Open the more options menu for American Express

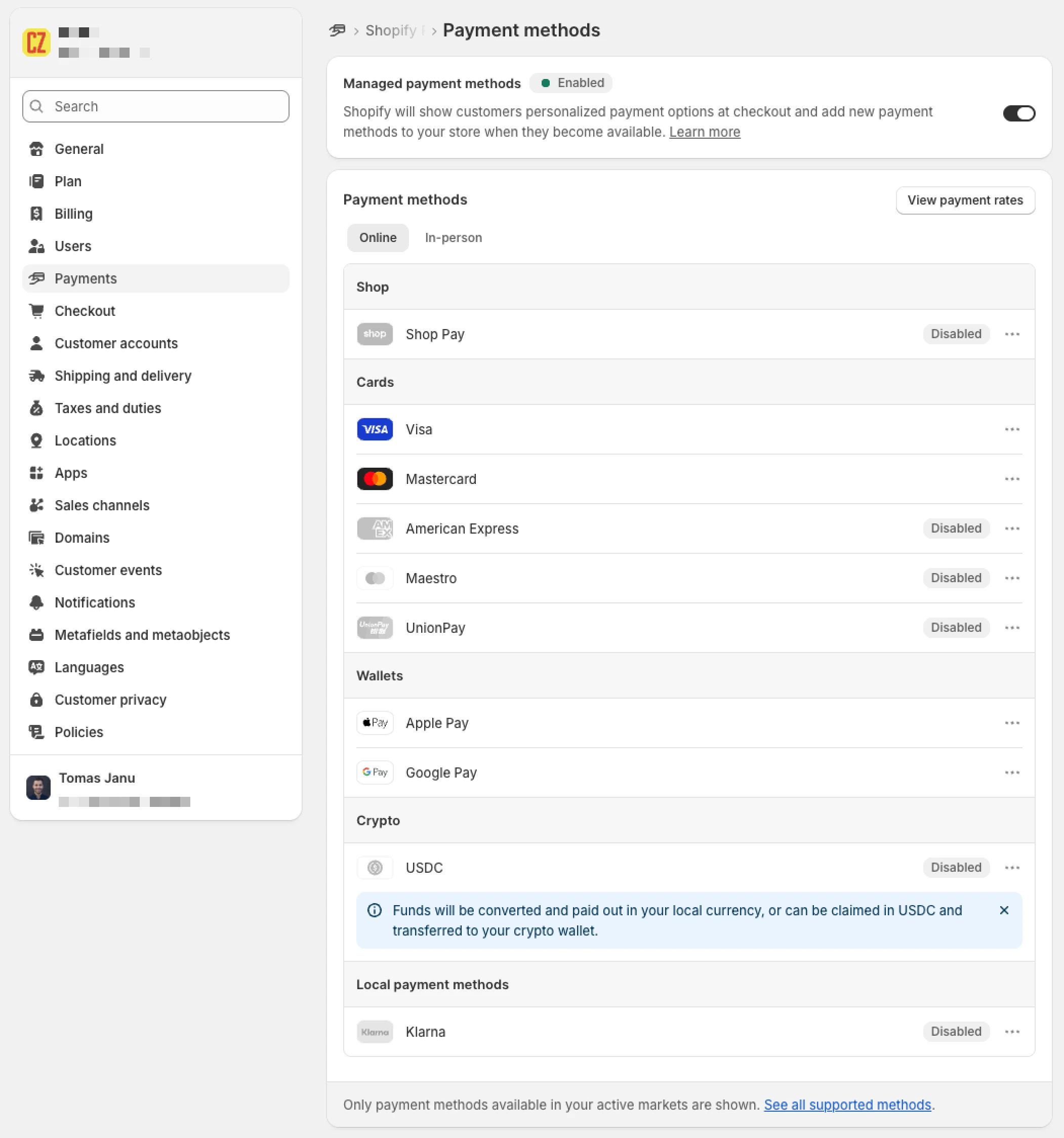pyautogui.click(x=1012, y=529)
